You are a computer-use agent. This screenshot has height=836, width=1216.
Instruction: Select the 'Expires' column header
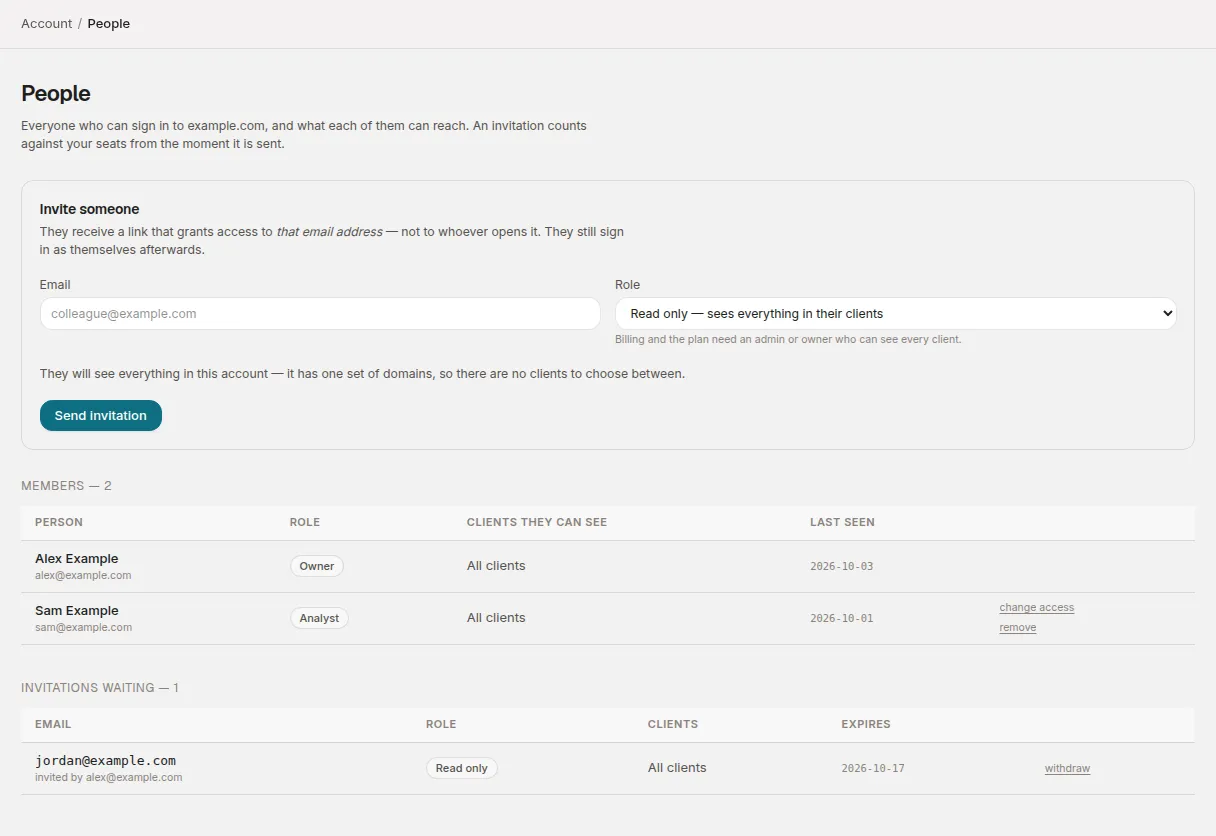point(866,724)
